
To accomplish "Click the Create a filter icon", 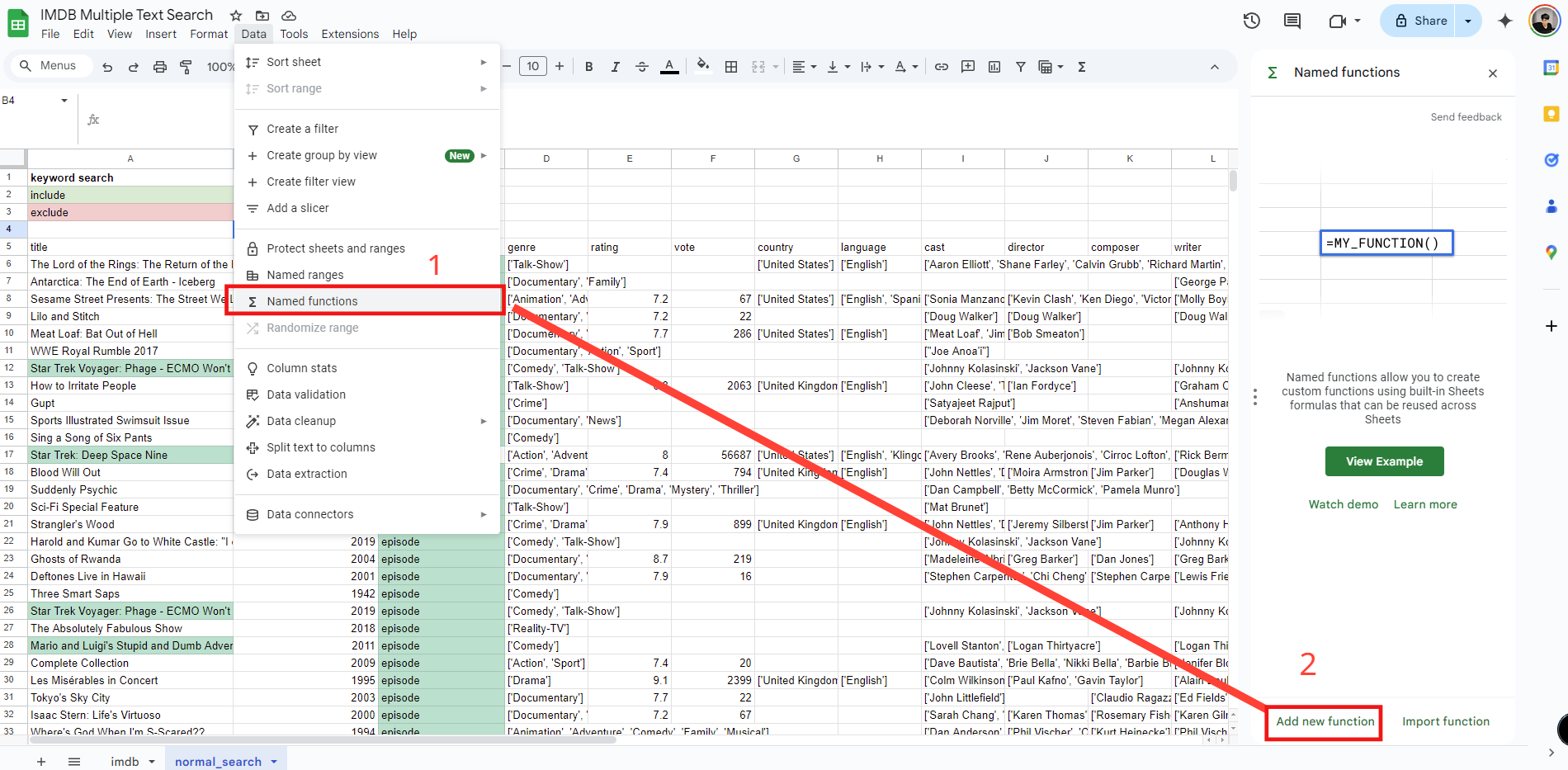I will [x=1021, y=67].
